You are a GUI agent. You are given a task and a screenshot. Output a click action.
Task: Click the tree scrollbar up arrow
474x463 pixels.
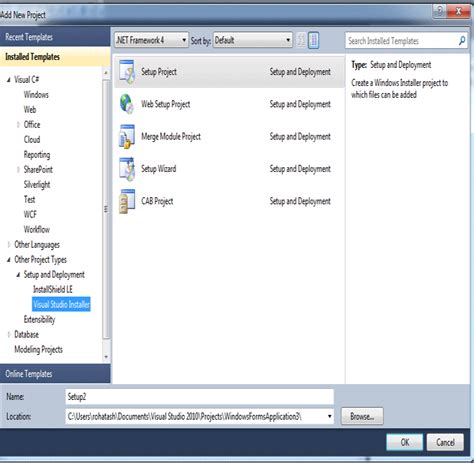(x=106, y=72)
